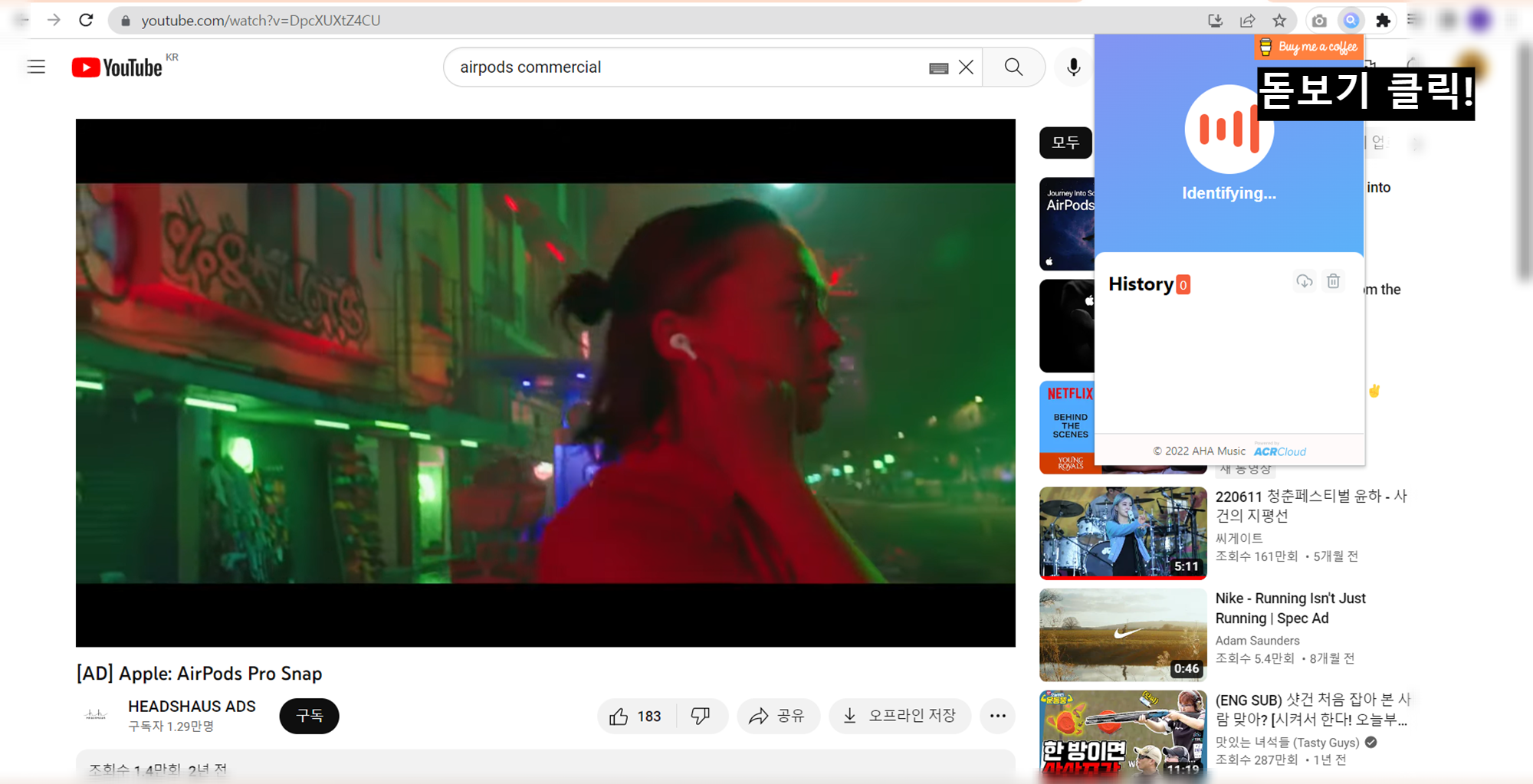Image resolution: width=1533 pixels, height=784 pixels.
Task: Click the Buy me a coffee button
Action: (1308, 47)
